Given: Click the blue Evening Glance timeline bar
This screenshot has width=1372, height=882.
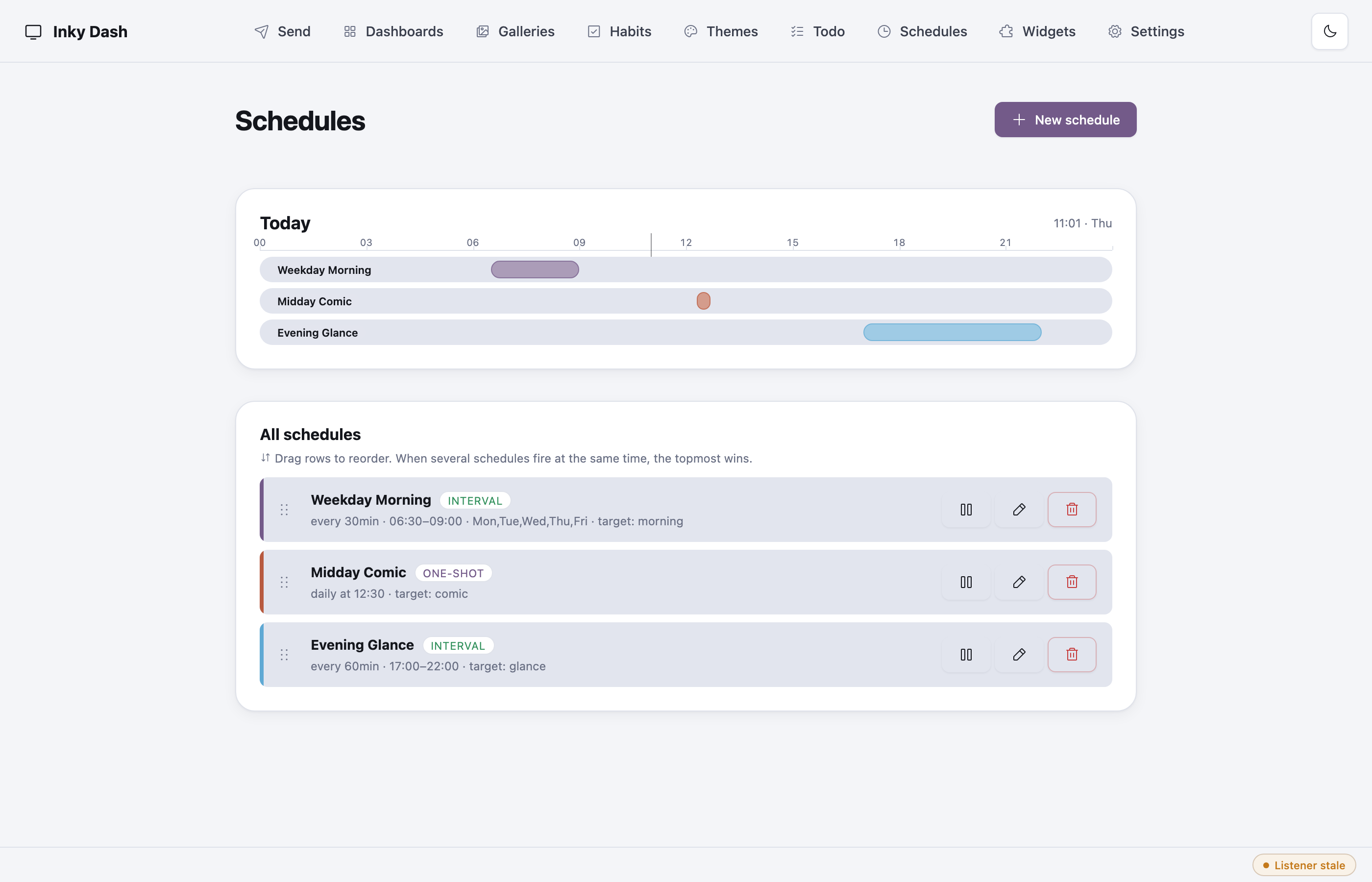Looking at the screenshot, I should tap(952, 333).
